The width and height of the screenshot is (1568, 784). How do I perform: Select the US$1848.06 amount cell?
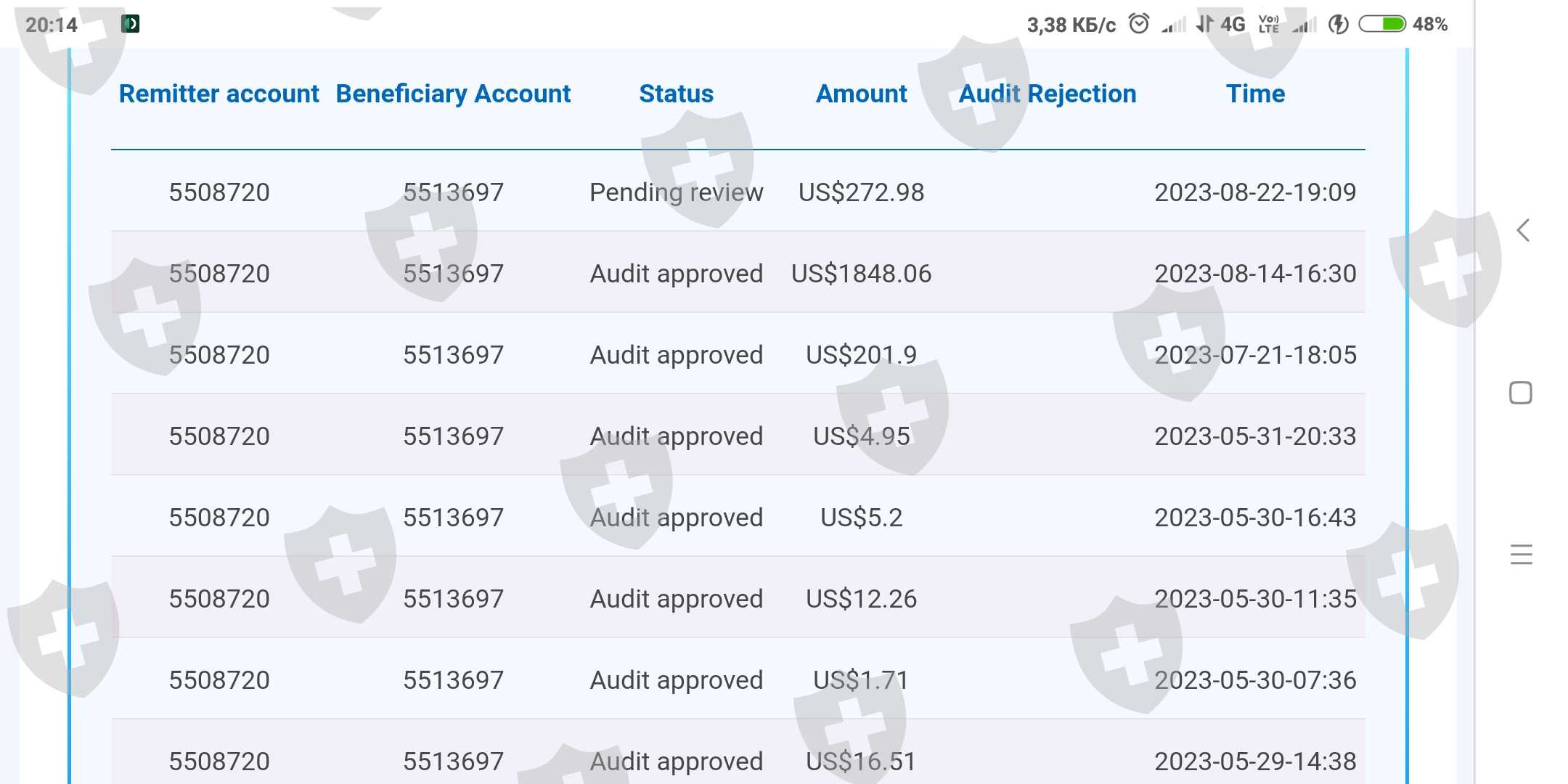click(861, 274)
